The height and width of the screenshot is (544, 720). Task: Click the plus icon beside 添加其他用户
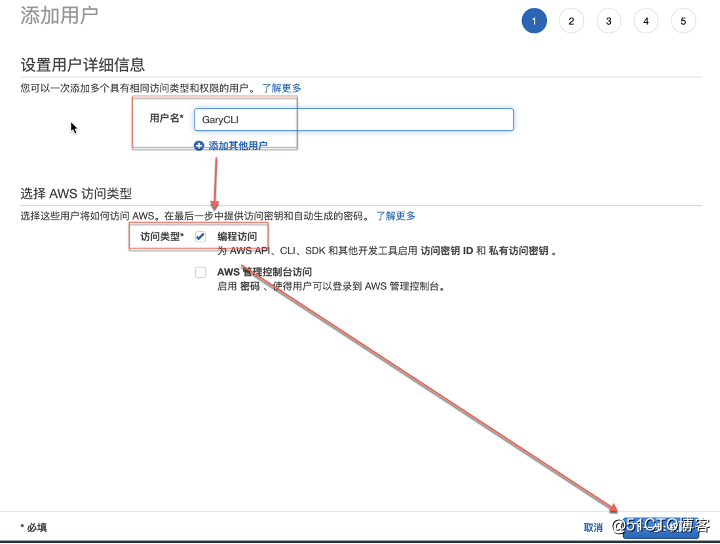pos(199,146)
